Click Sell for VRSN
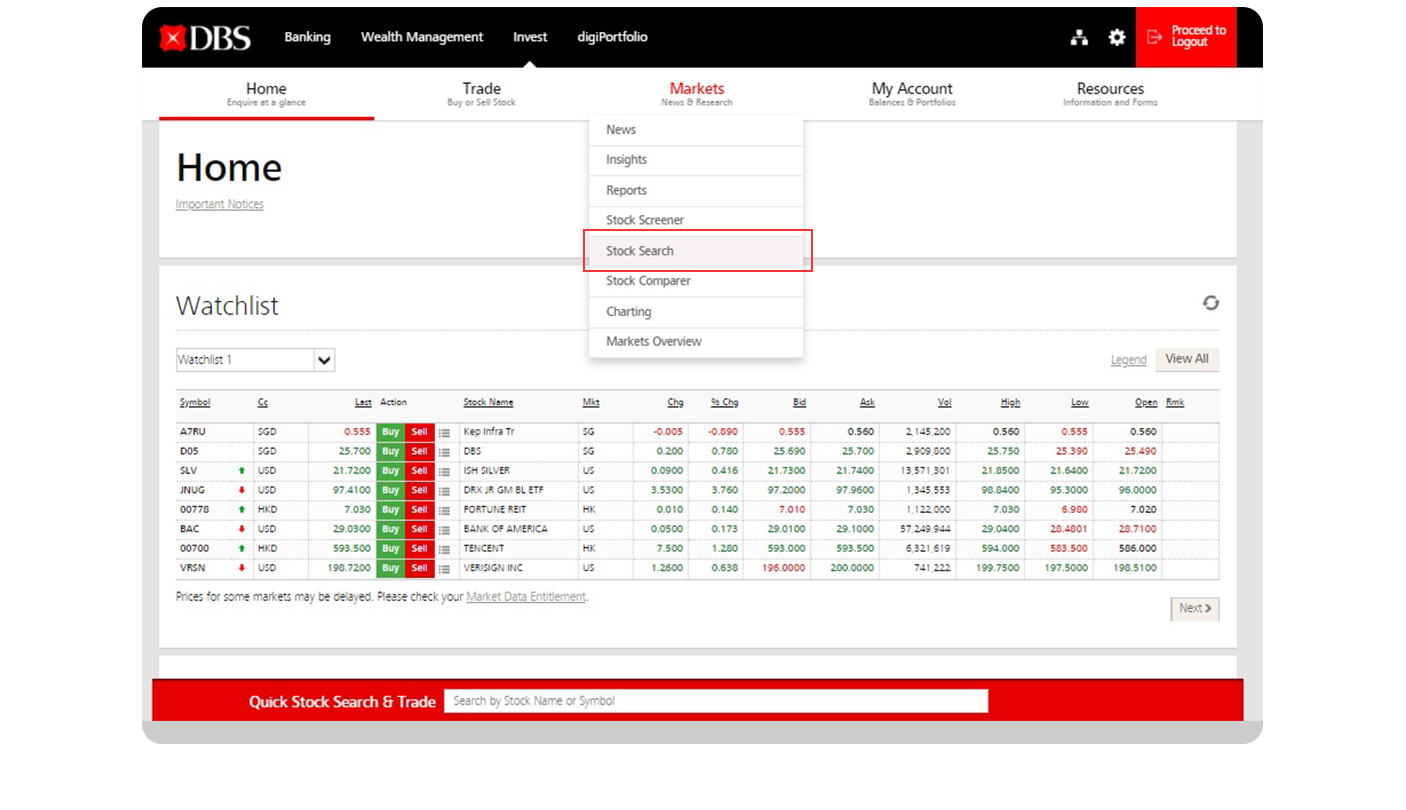The width and height of the screenshot is (1406, 810). (419, 568)
